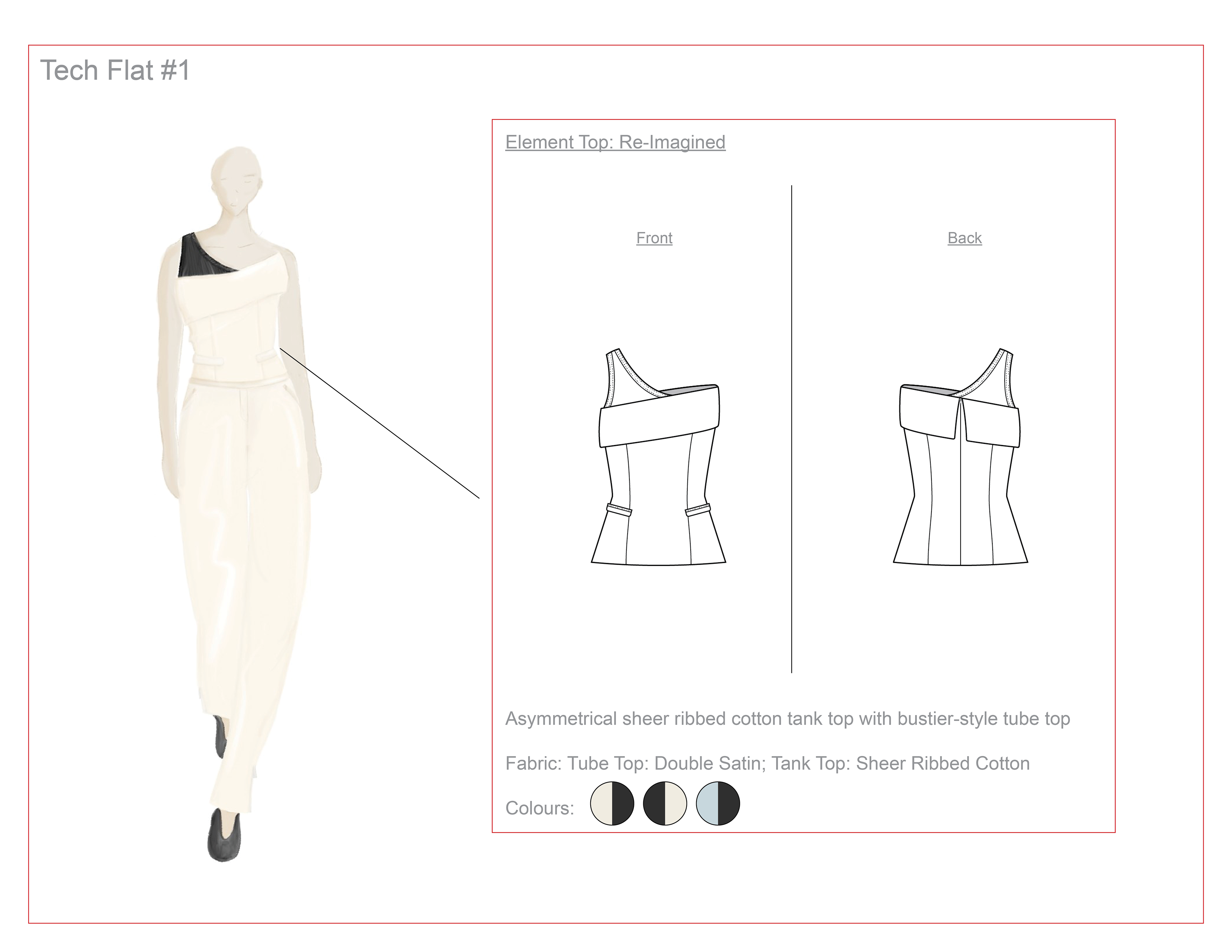Select the back view flat drawing of the top
This screenshot has height=952, width=1232.
960,457
